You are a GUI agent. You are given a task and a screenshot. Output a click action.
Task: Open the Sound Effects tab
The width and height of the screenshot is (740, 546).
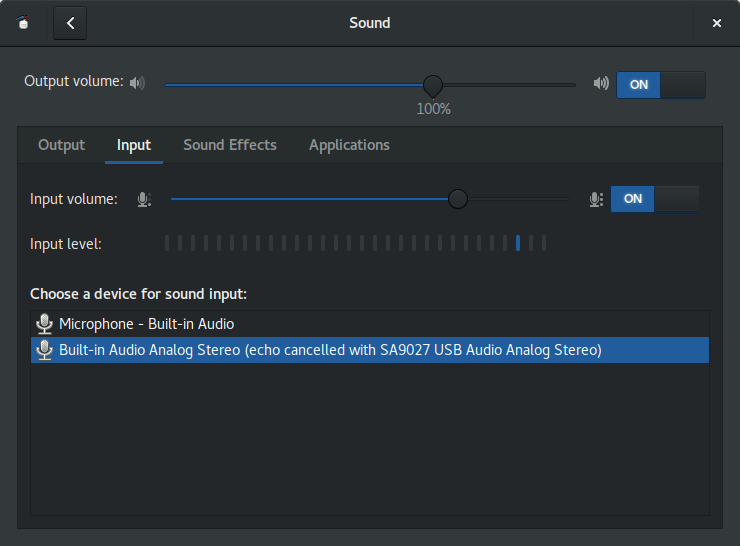point(230,145)
